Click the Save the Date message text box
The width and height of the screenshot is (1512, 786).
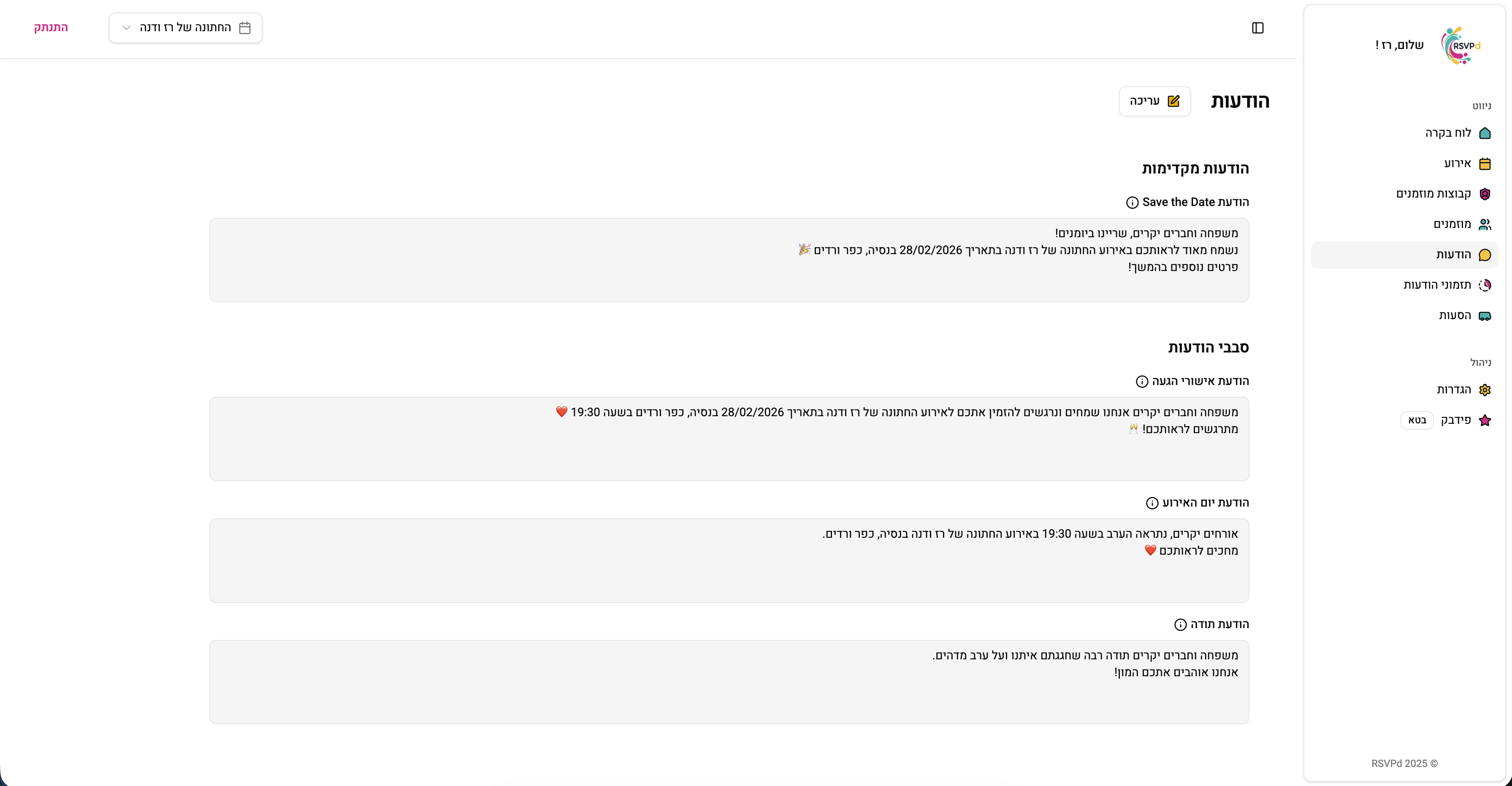tap(729, 260)
